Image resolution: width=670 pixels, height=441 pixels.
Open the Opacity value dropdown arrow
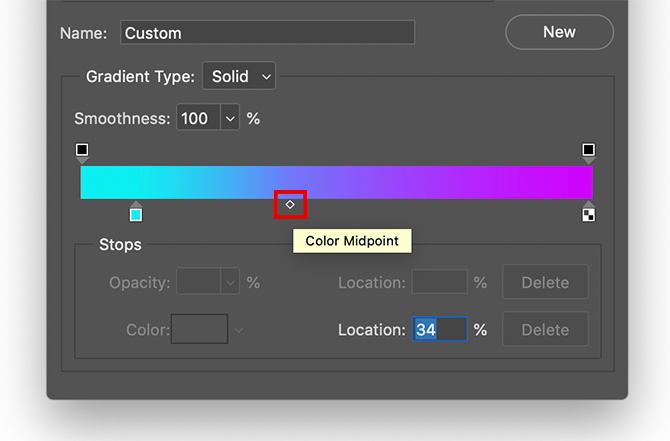[x=231, y=283]
